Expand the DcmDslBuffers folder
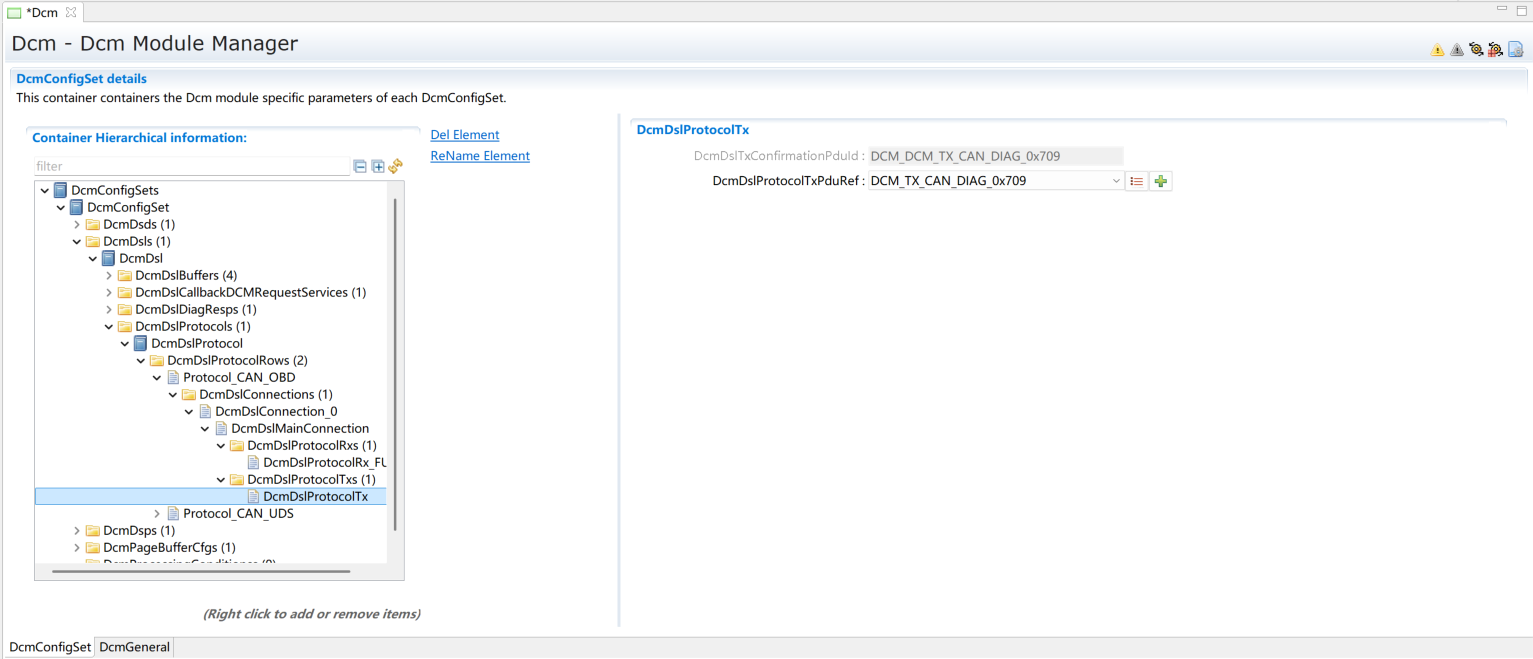Image resolution: width=1533 pixels, height=659 pixels. click(x=109, y=275)
